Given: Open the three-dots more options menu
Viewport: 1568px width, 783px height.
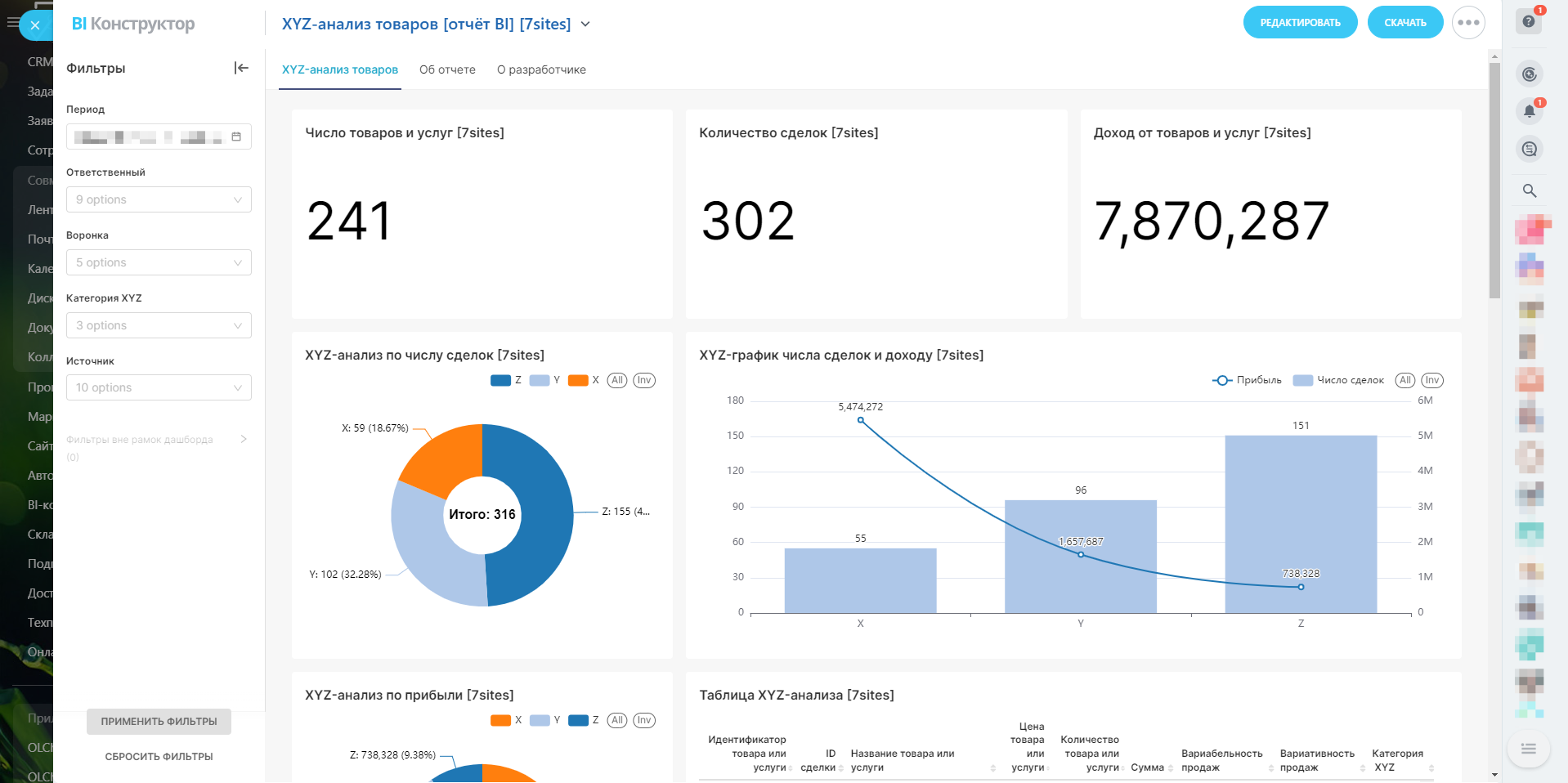Looking at the screenshot, I should point(1468,23).
